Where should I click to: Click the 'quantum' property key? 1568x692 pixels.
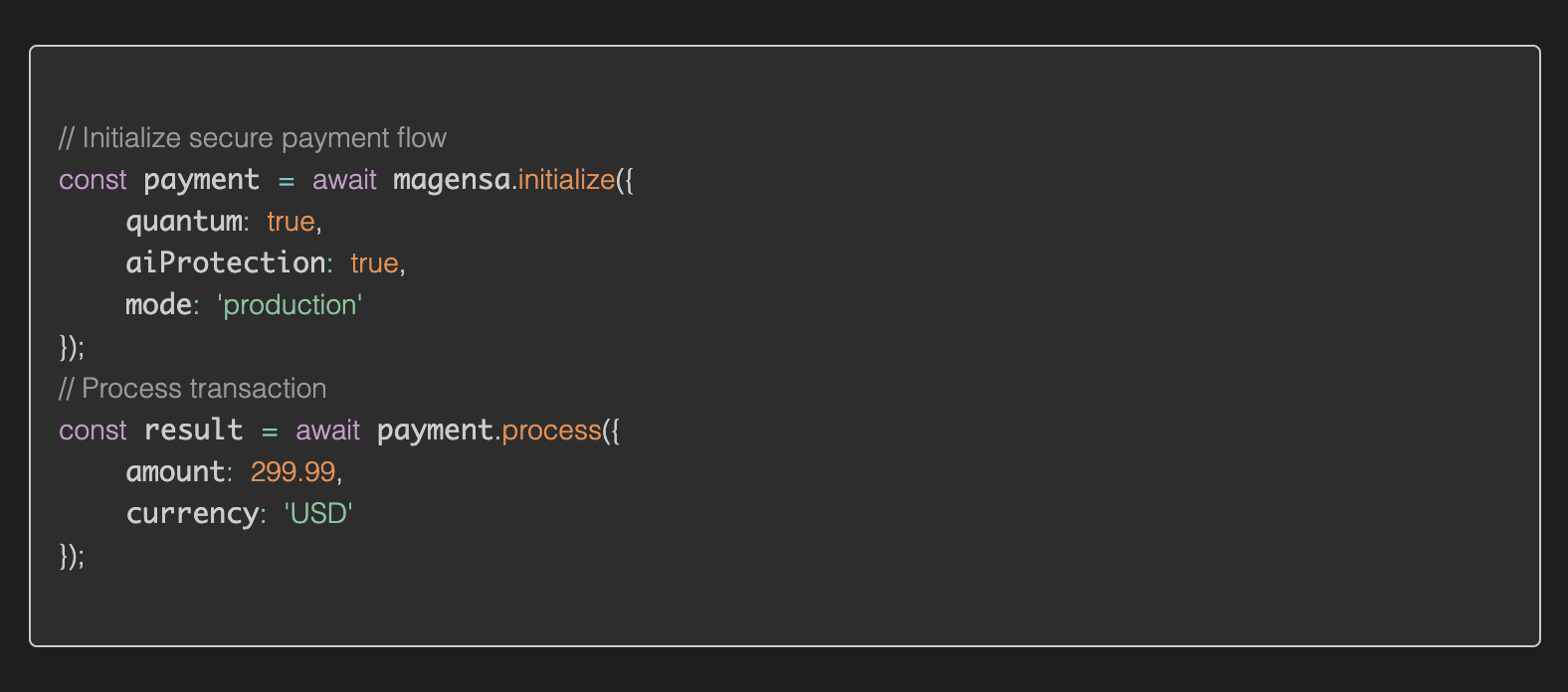tap(184, 222)
